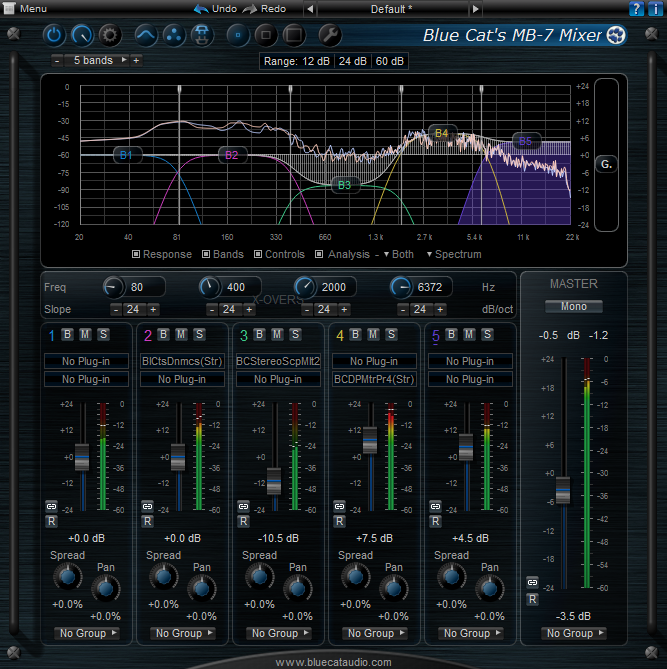Click the master Mono button
The height and width of the screenshot is (669, 667).
574,306
